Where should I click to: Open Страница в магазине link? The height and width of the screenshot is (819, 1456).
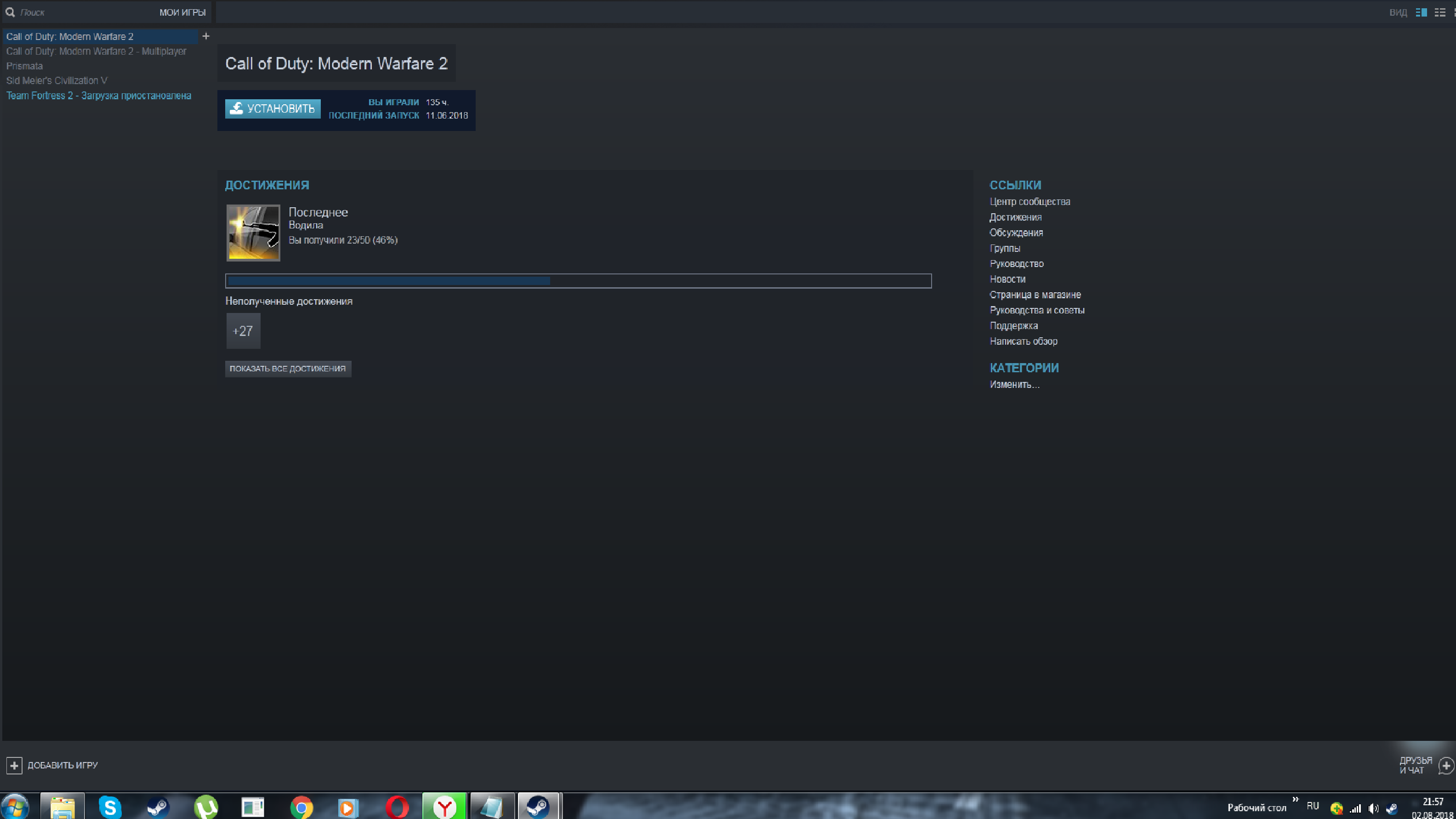[x=1035, y=295]
